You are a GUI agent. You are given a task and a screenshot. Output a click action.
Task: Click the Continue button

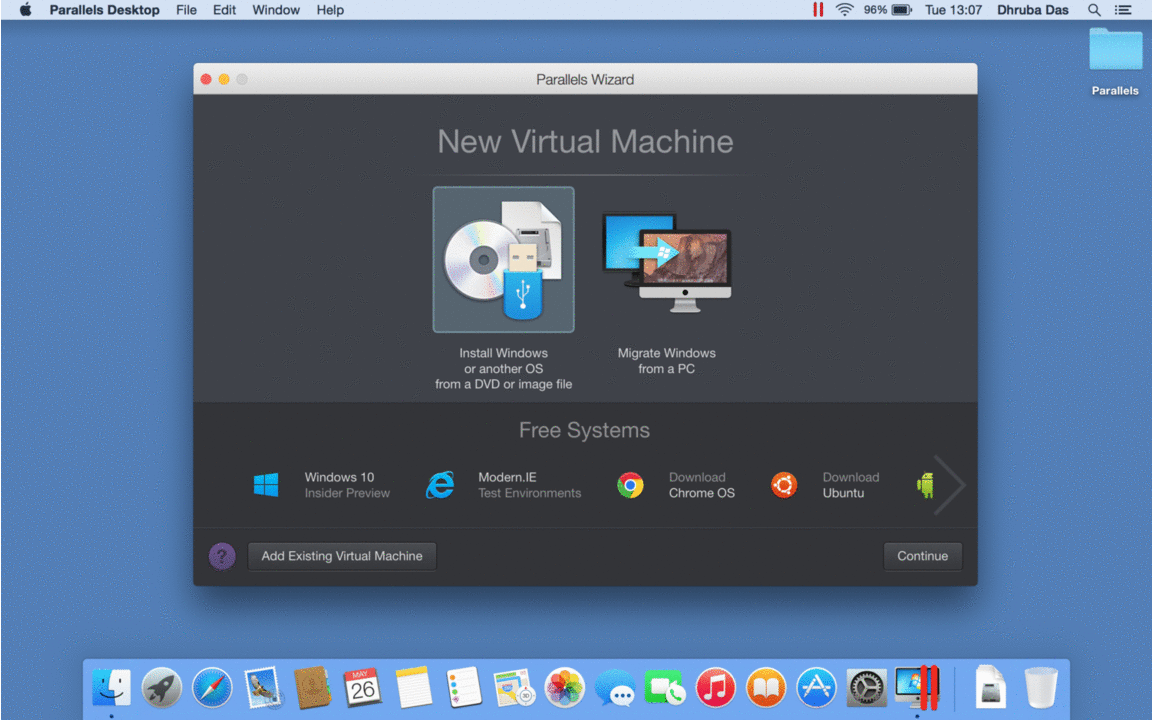[x=922, y=556]
